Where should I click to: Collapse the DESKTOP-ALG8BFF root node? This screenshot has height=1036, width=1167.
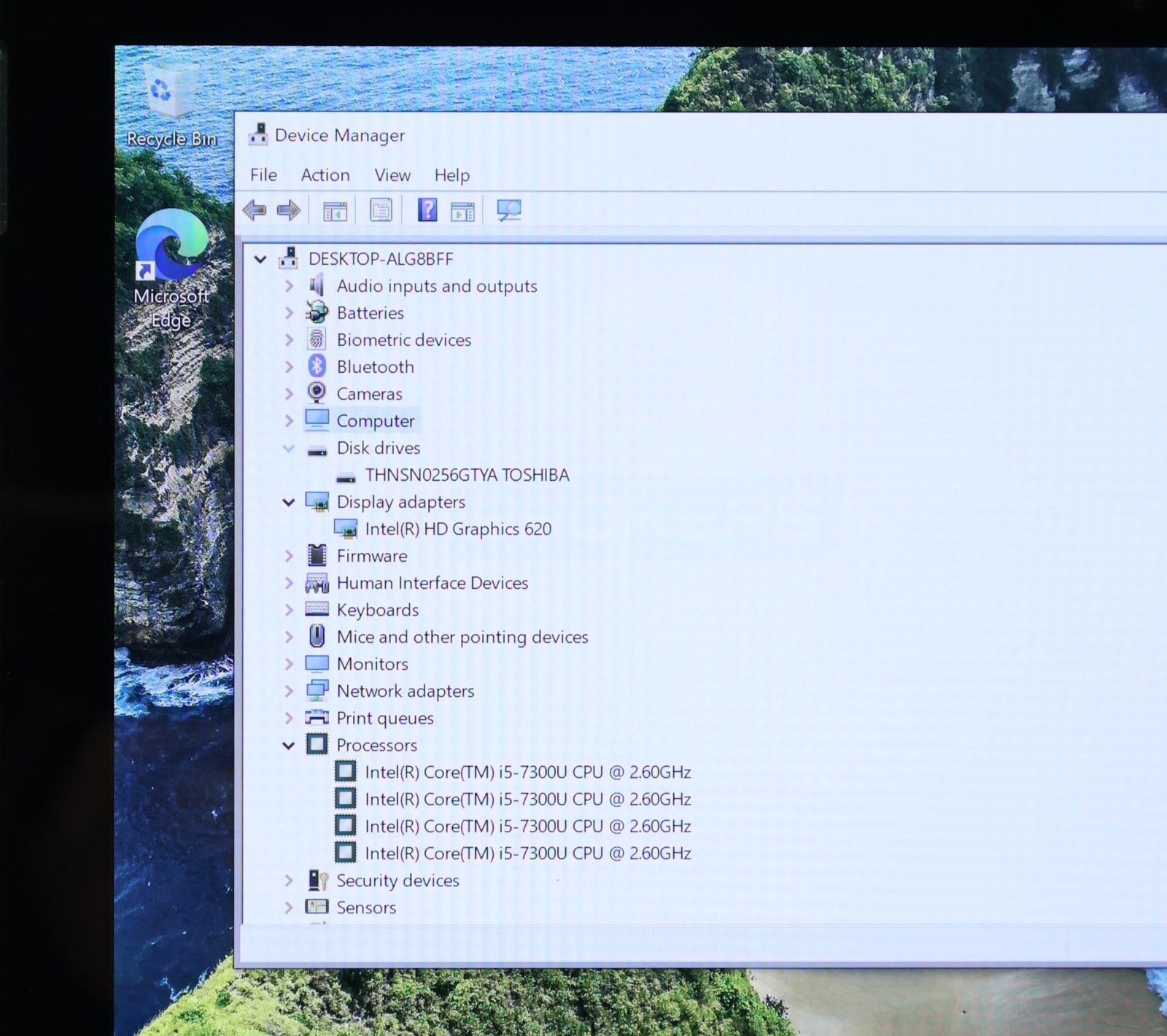[x=260, y=259]
